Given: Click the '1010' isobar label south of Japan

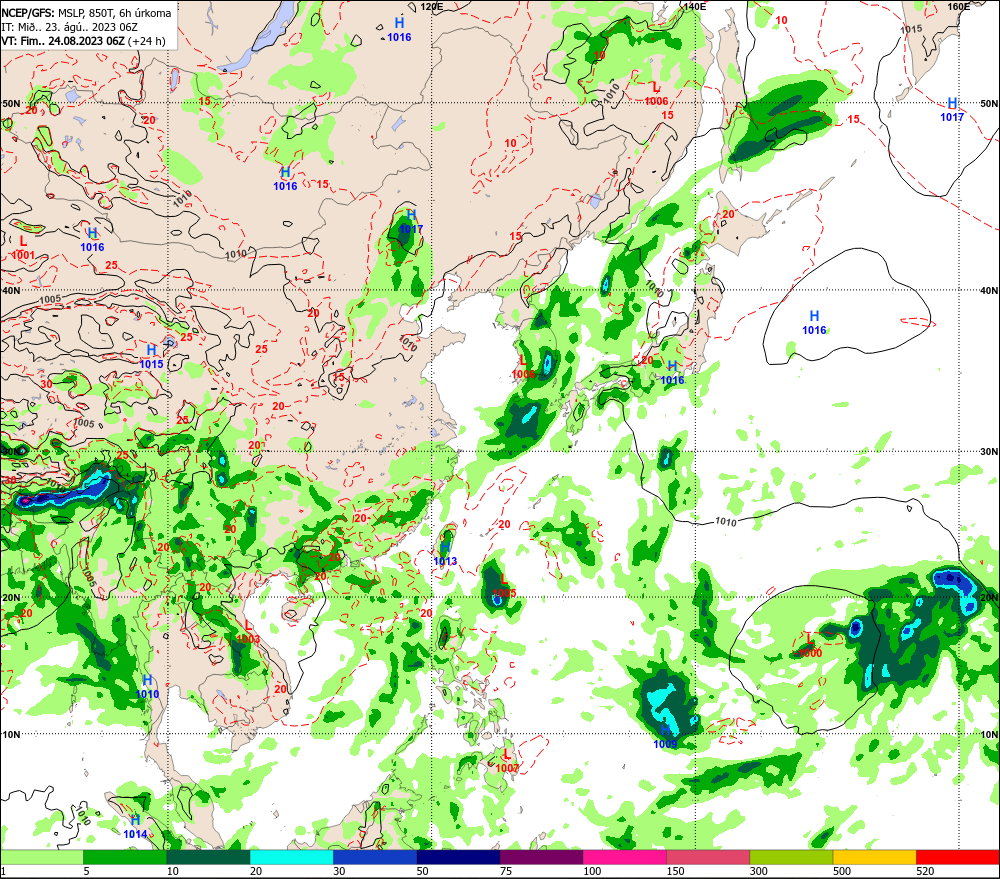Looking at the screenshot, I should click(x=726, y=522).
